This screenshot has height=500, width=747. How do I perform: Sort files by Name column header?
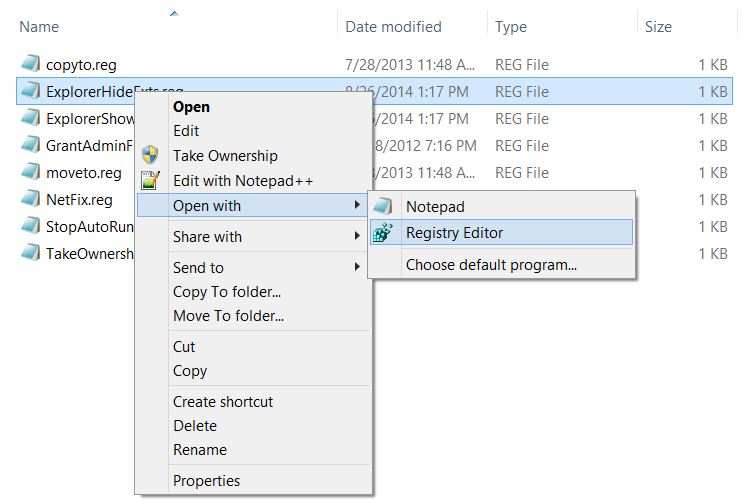39,27
